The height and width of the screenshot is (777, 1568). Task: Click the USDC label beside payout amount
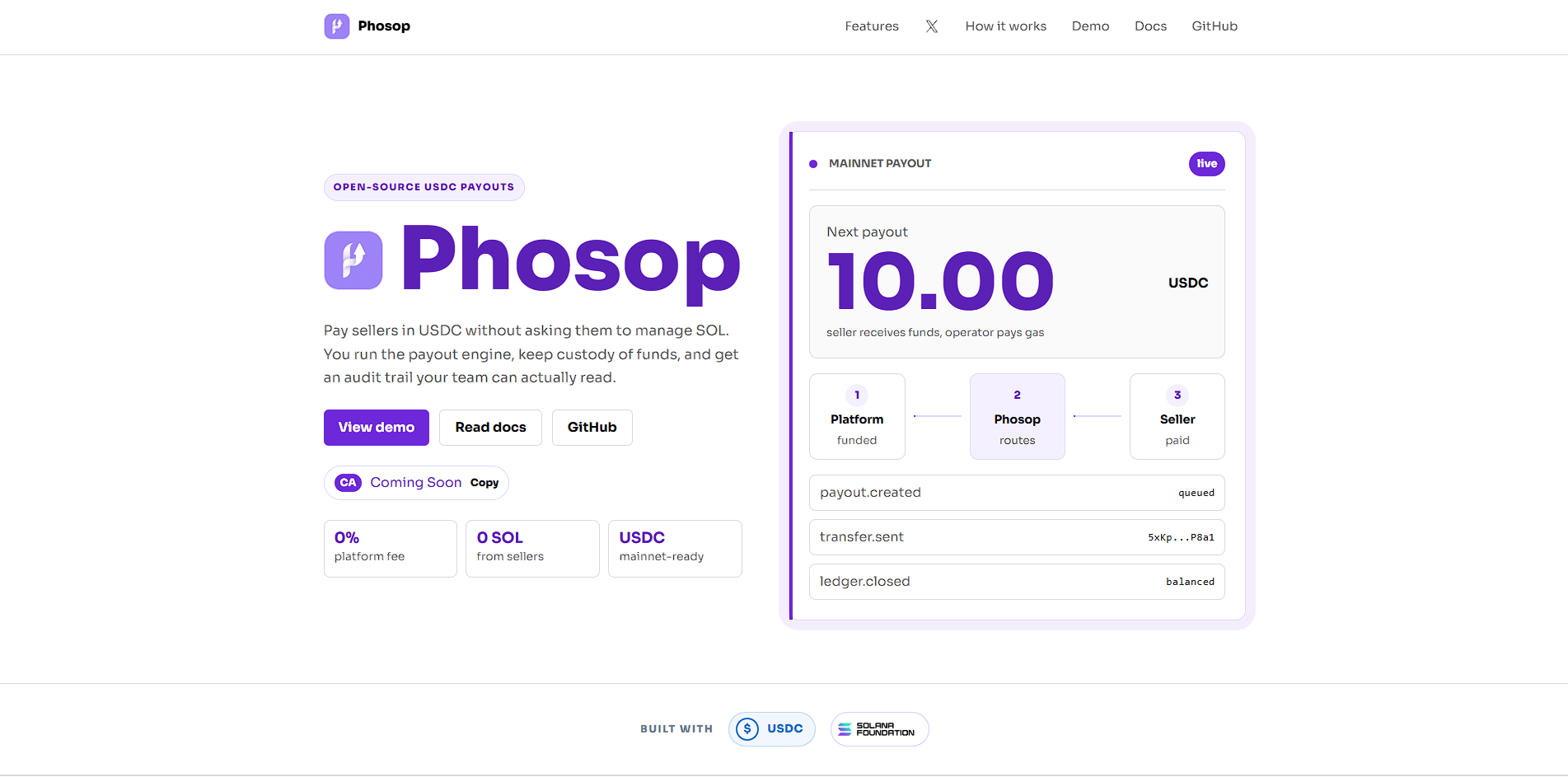(x=1188, y=283)
